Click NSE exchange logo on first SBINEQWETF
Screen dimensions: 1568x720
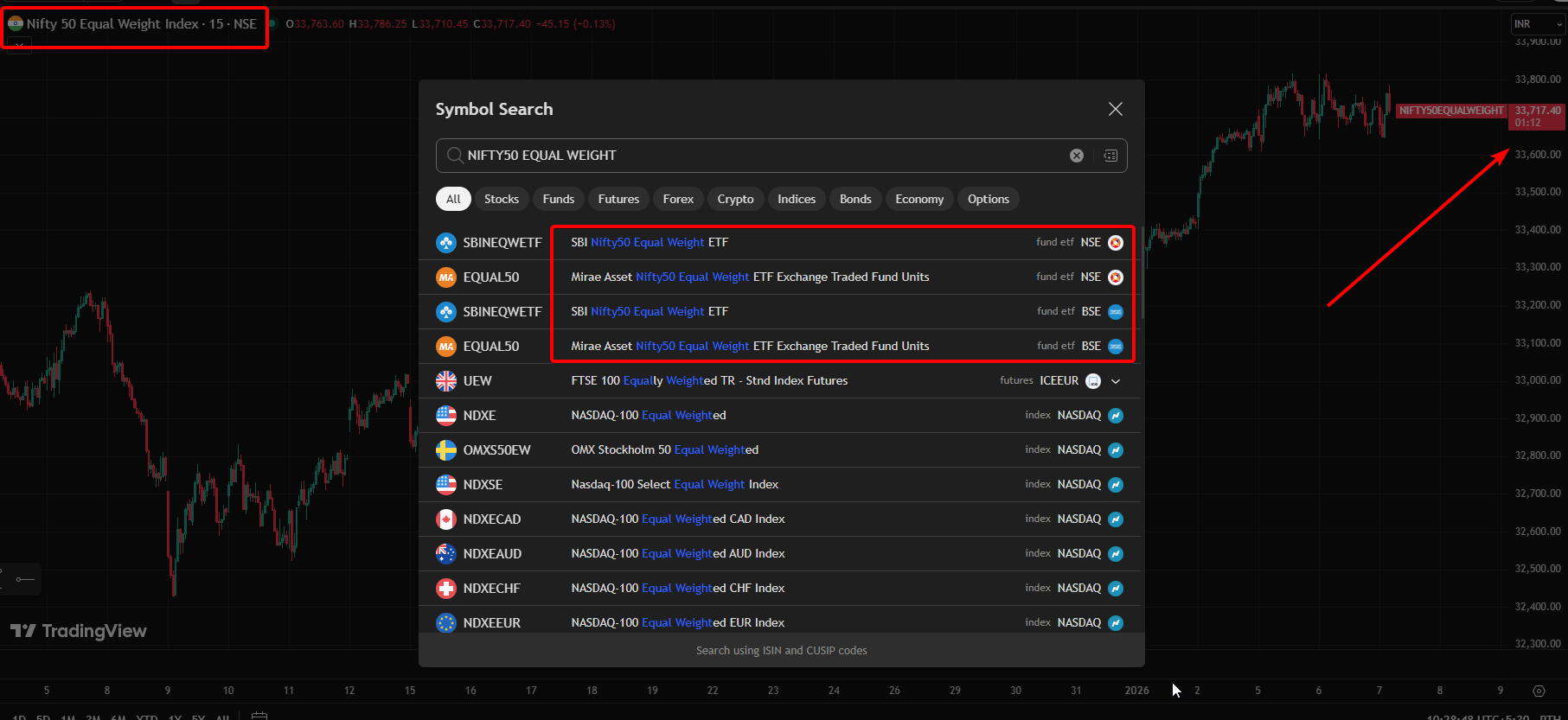[x=1116, y=243]
